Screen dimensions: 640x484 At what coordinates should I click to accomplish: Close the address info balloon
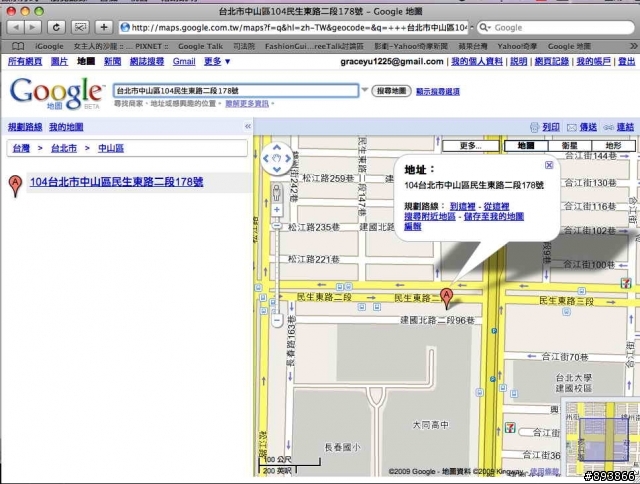[x=549, y=165]
